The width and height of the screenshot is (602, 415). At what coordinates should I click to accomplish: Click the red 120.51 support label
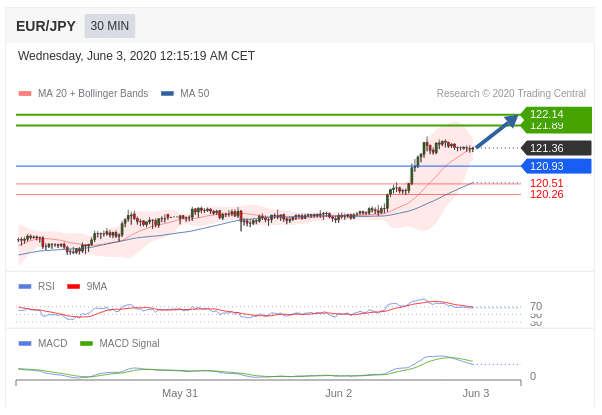(546, 183)
